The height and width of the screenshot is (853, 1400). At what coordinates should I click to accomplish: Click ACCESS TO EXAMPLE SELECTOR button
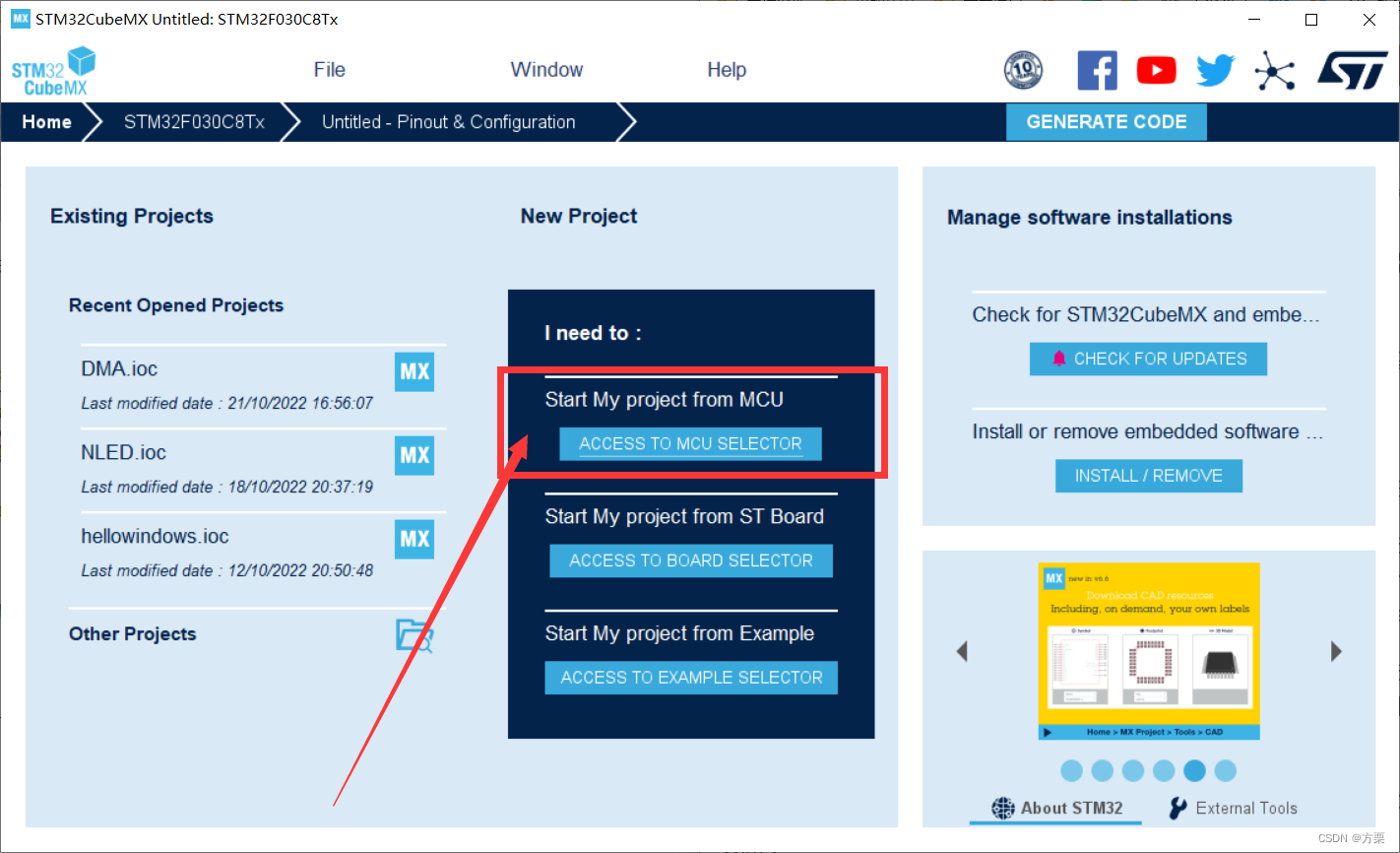click(691, 678)
